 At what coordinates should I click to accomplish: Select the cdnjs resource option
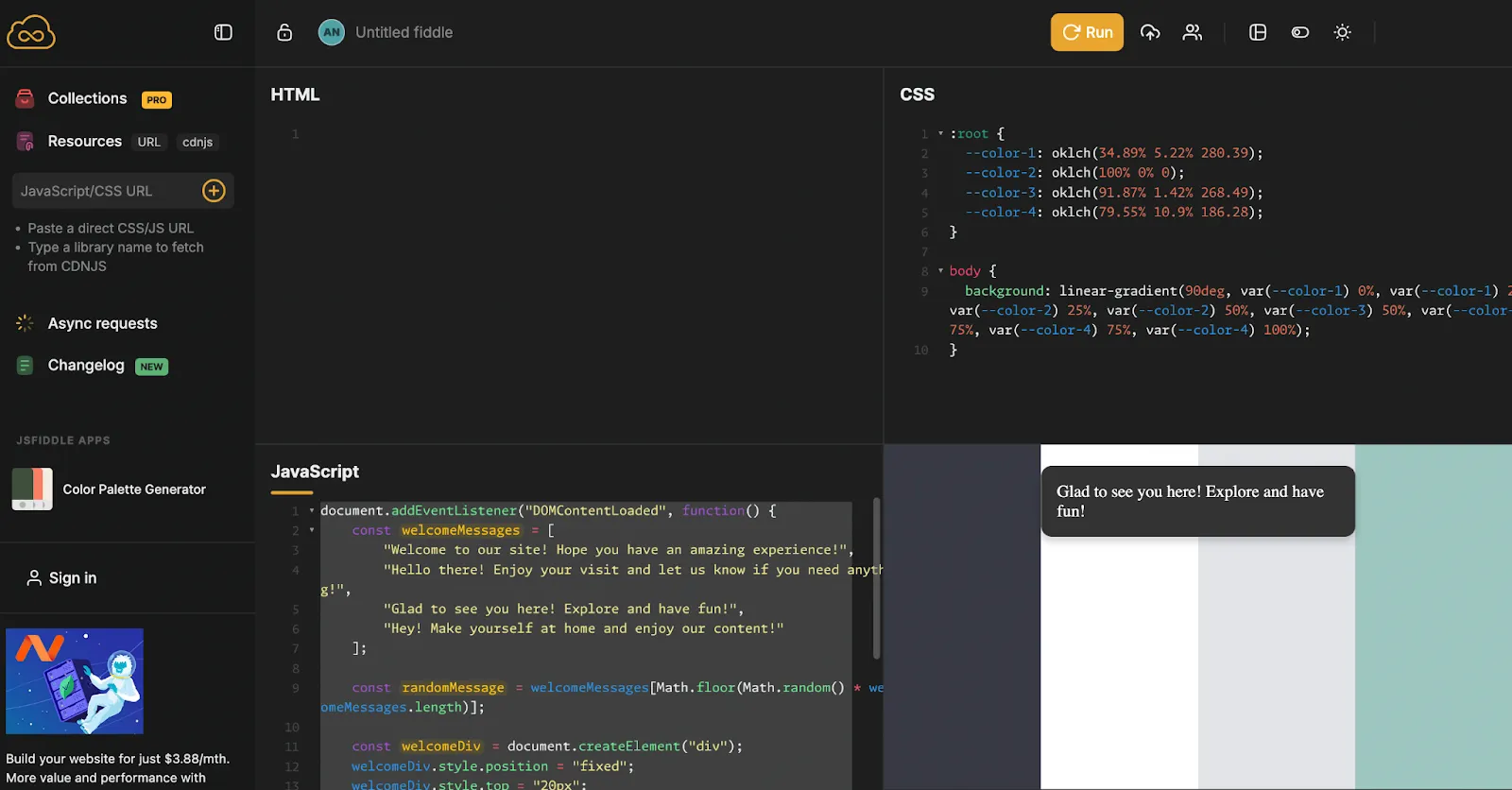click(198, 142)
